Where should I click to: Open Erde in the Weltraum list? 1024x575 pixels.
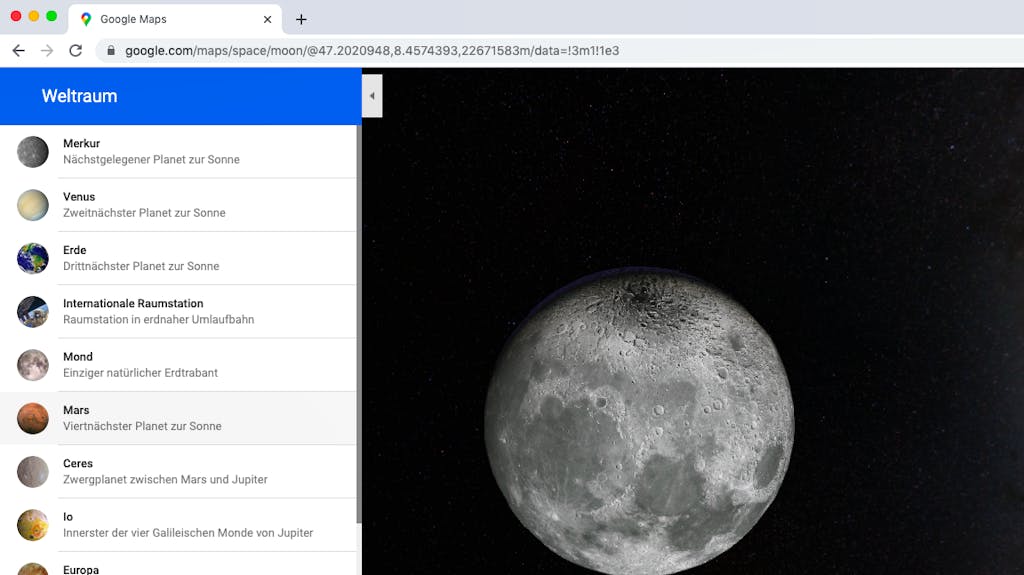[x=178, y=258]
